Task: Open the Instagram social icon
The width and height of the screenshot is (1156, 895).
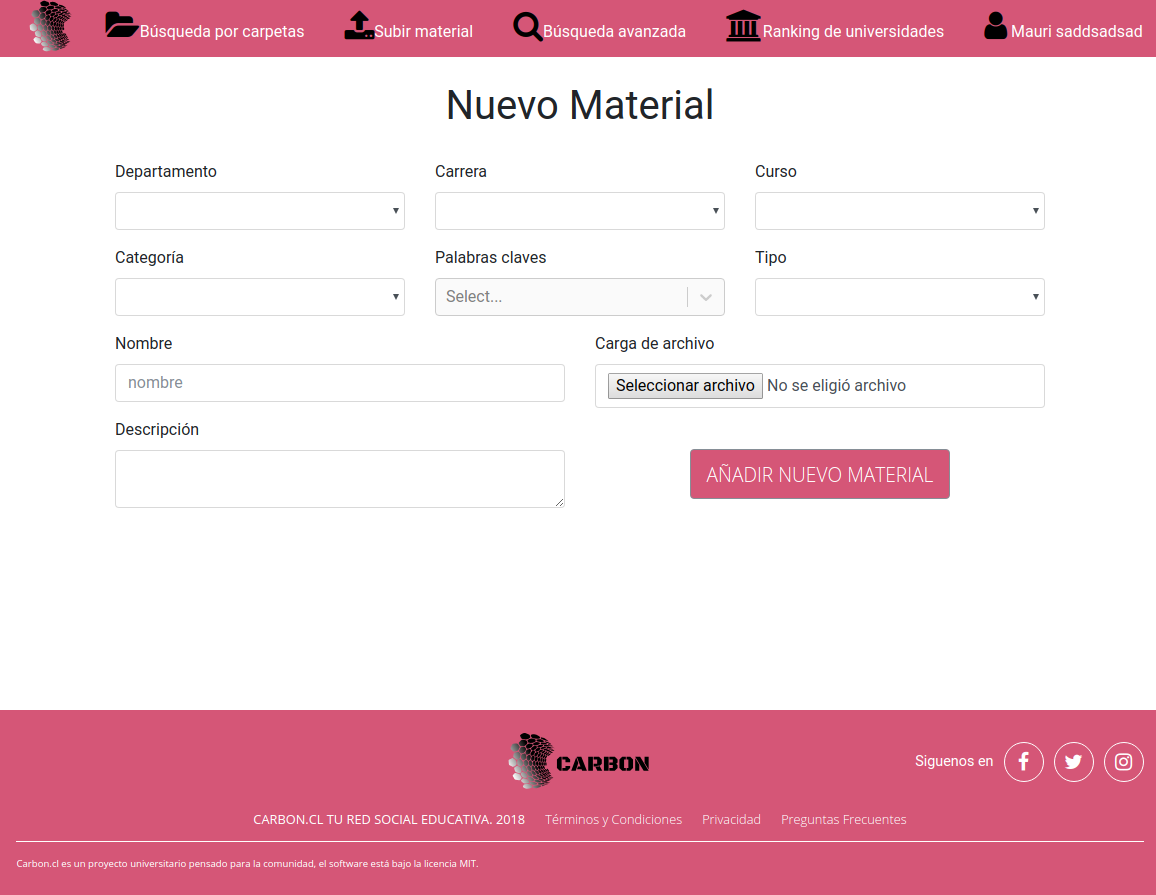Action: pos(1123,762)
